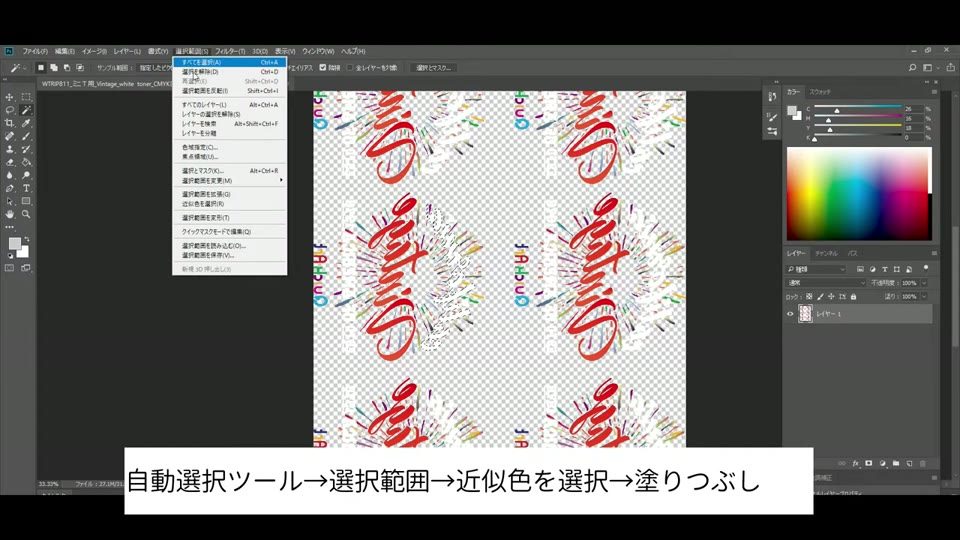The height and width of the screenshot is (540, 960).
Task: Select the Lasso tool
Action: click(9, 110)
